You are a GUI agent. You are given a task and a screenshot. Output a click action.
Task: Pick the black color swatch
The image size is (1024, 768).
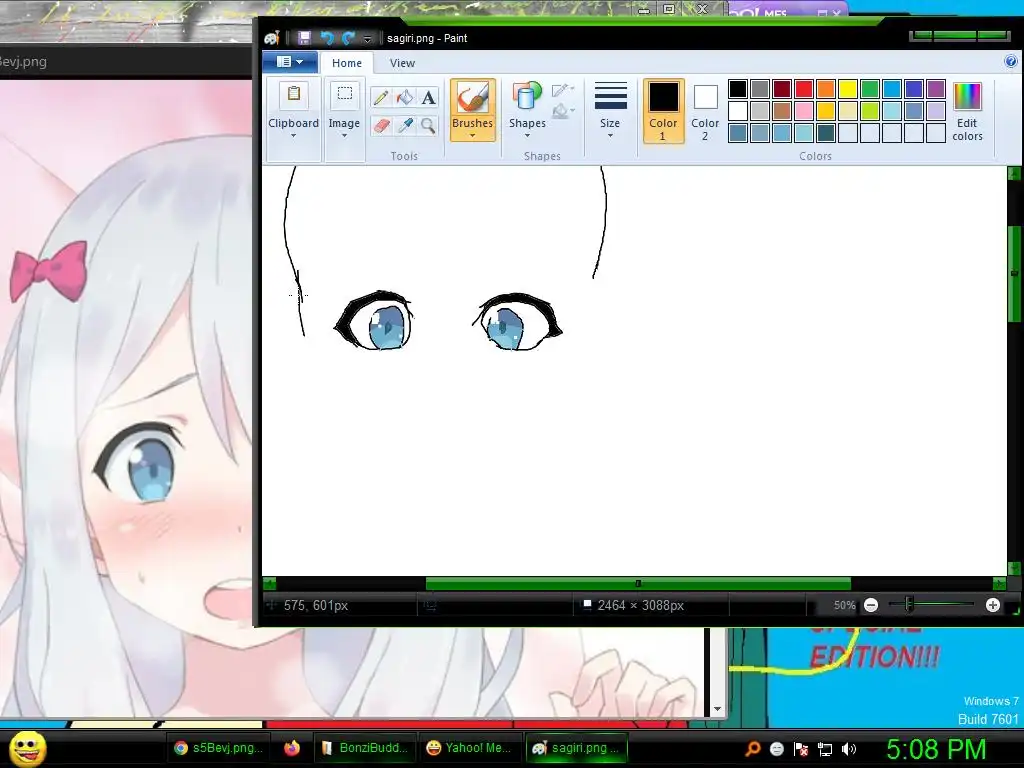[x=738, y=88]
